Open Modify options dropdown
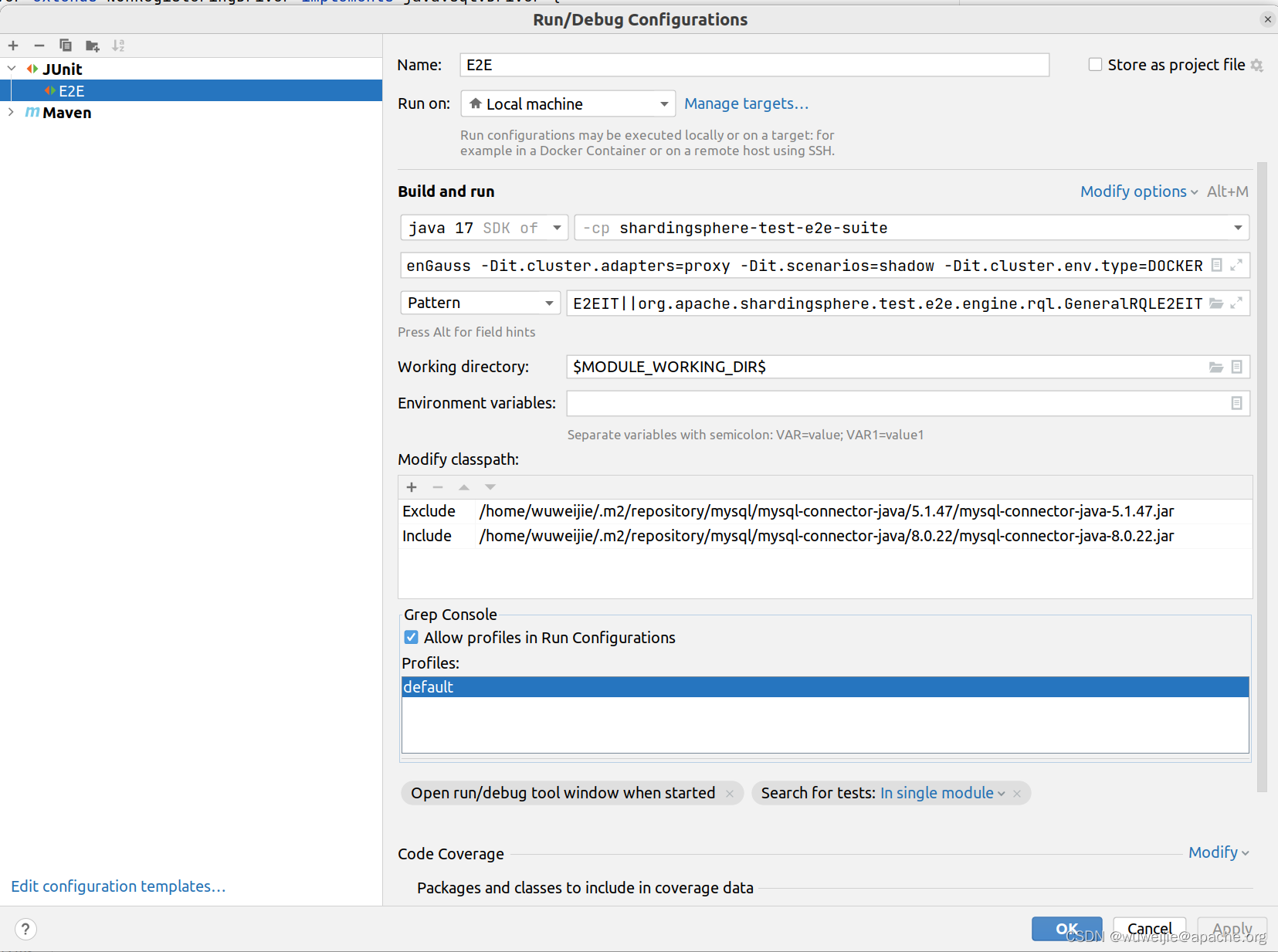This screenshot has width=1278, height=952. 1139,191
